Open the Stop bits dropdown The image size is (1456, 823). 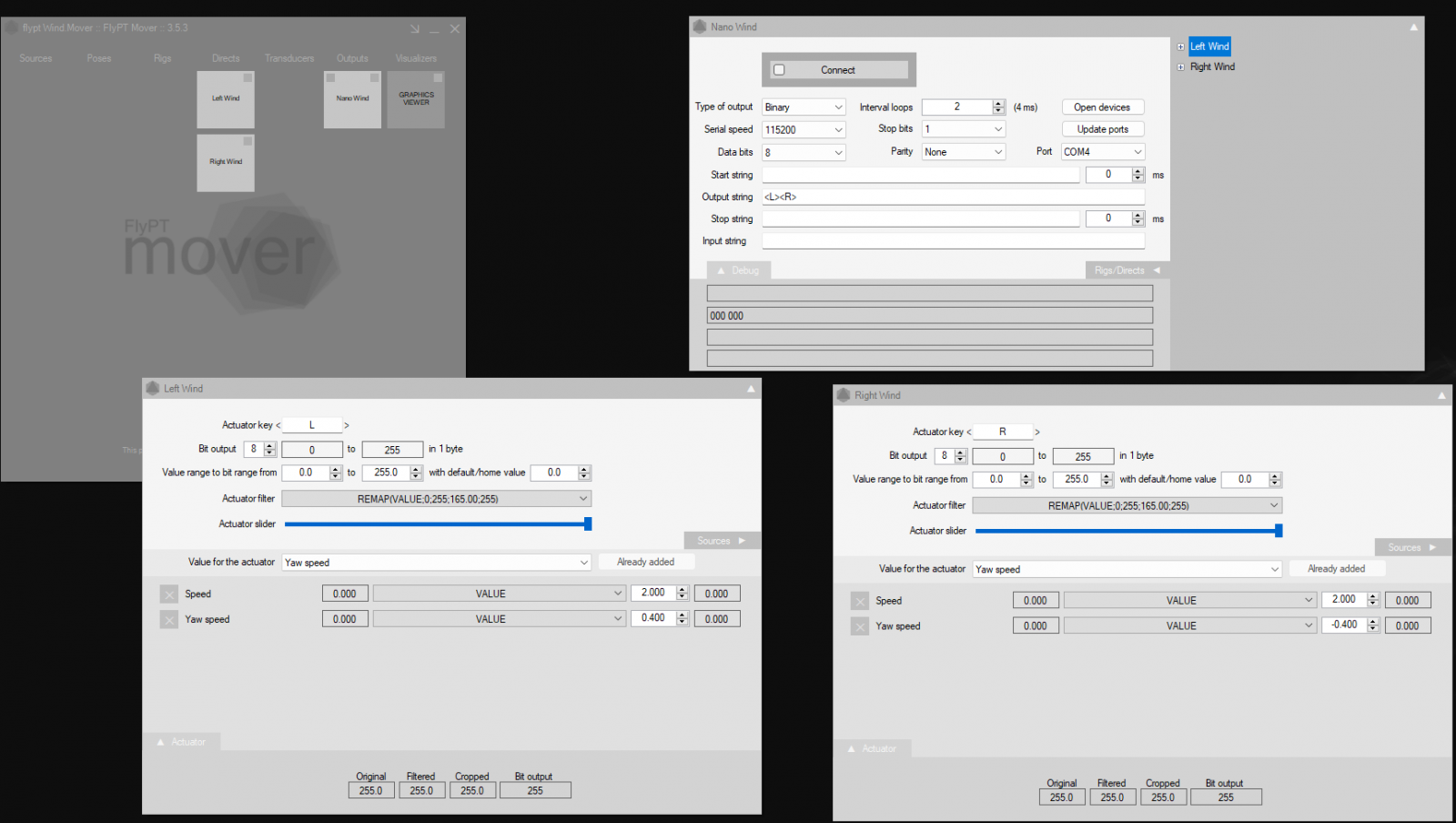coord(964,129)
